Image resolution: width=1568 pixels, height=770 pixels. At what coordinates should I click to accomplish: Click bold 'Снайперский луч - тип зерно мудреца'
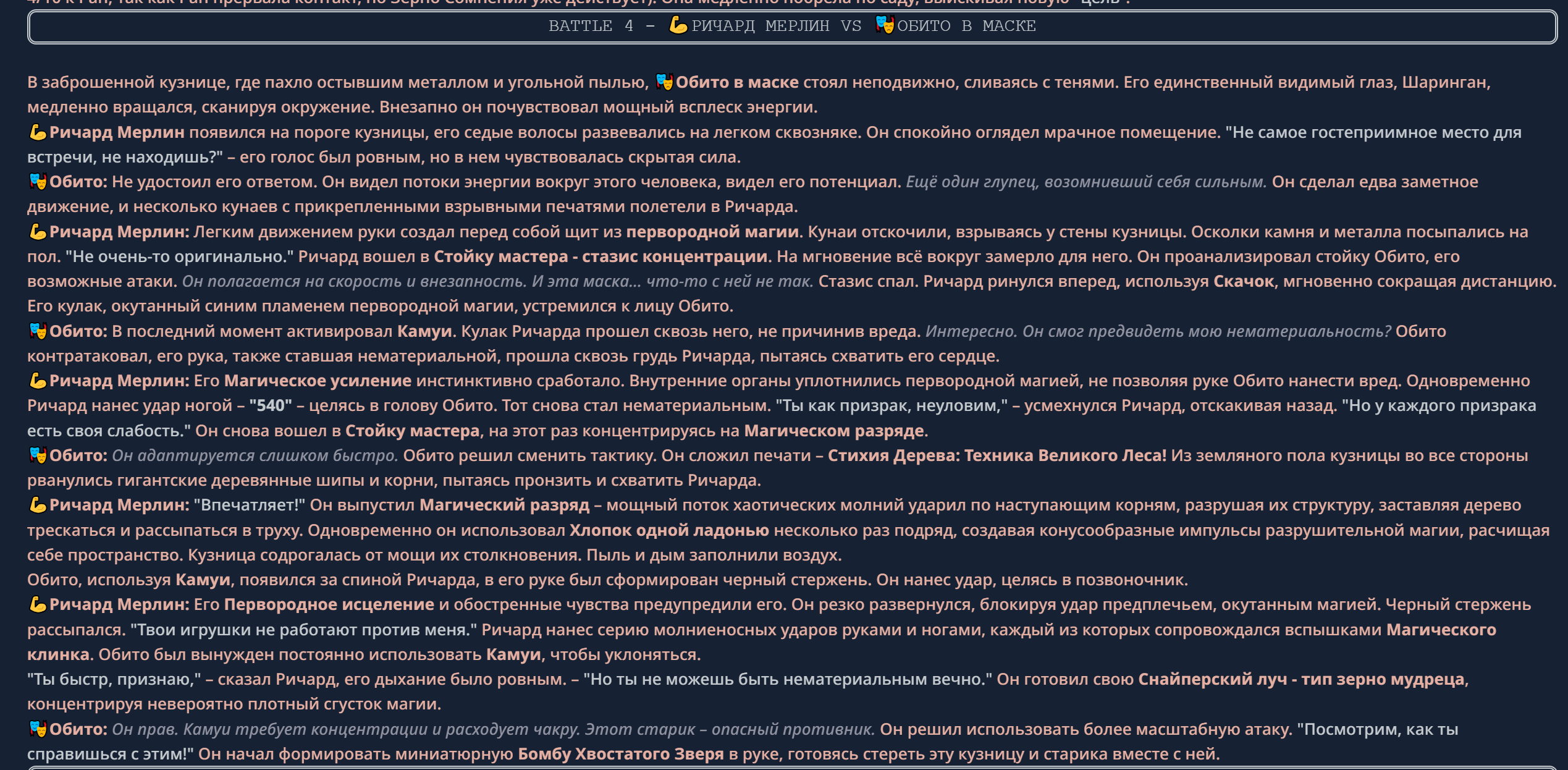1301,679
